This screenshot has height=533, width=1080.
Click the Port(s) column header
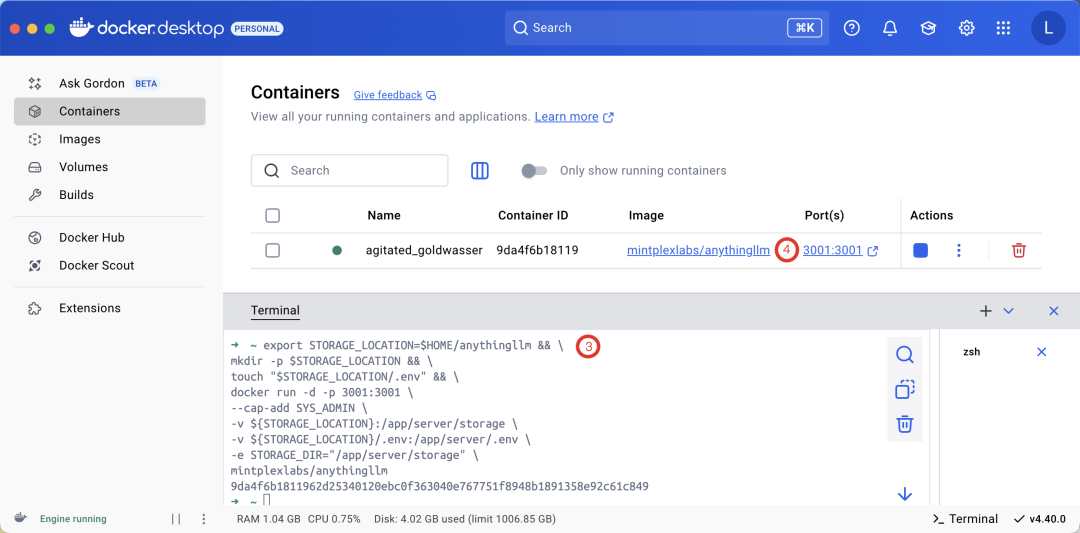click(824, 216)
